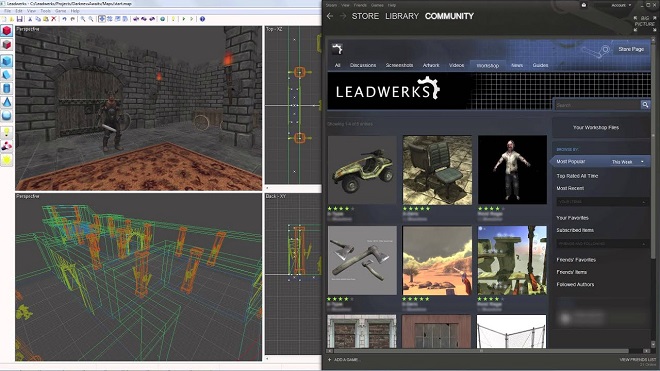
Task: Switch to the Guides tab
Action: click(x=540, y=65)
